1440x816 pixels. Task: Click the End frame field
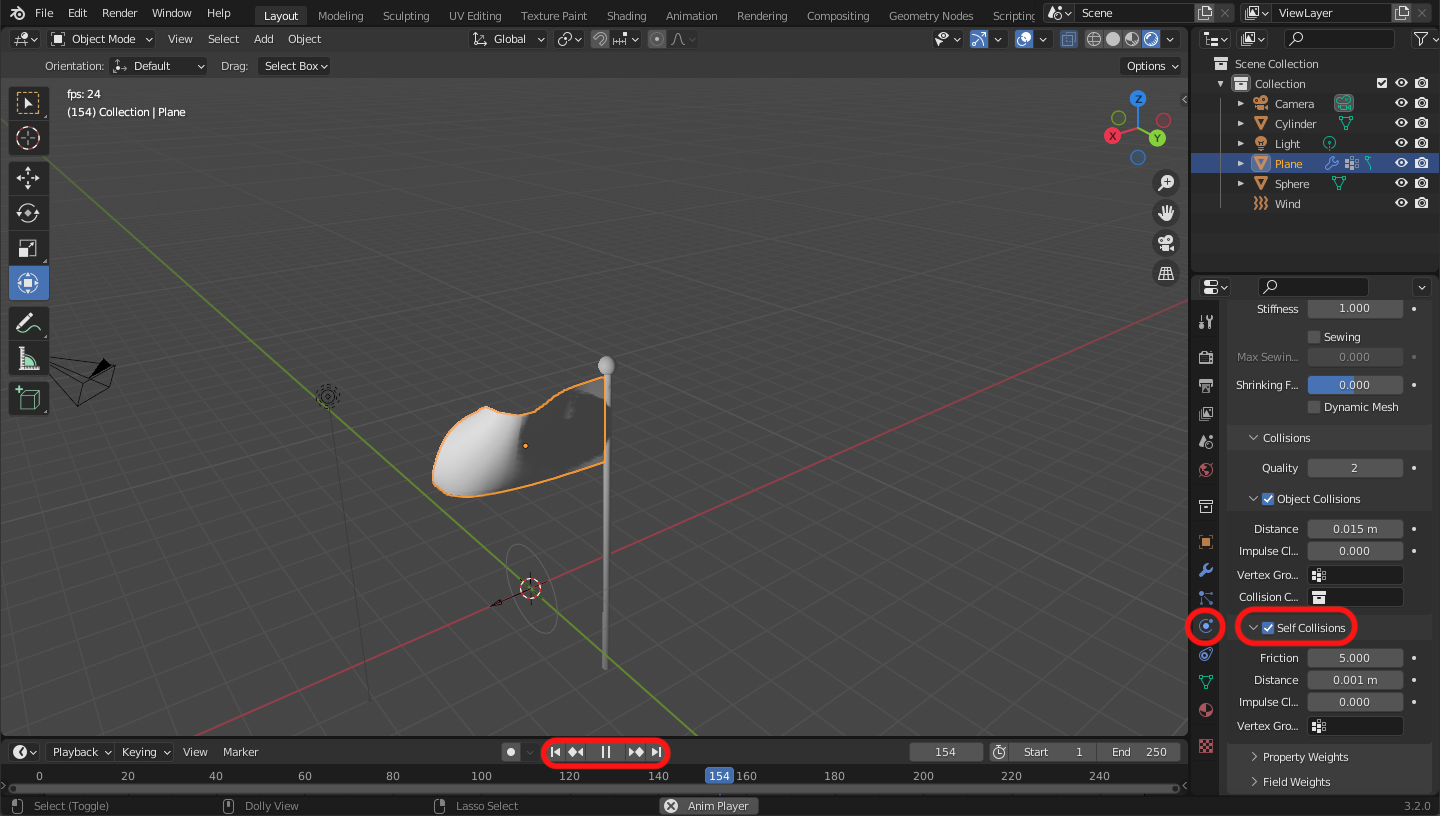point(1139,752)
